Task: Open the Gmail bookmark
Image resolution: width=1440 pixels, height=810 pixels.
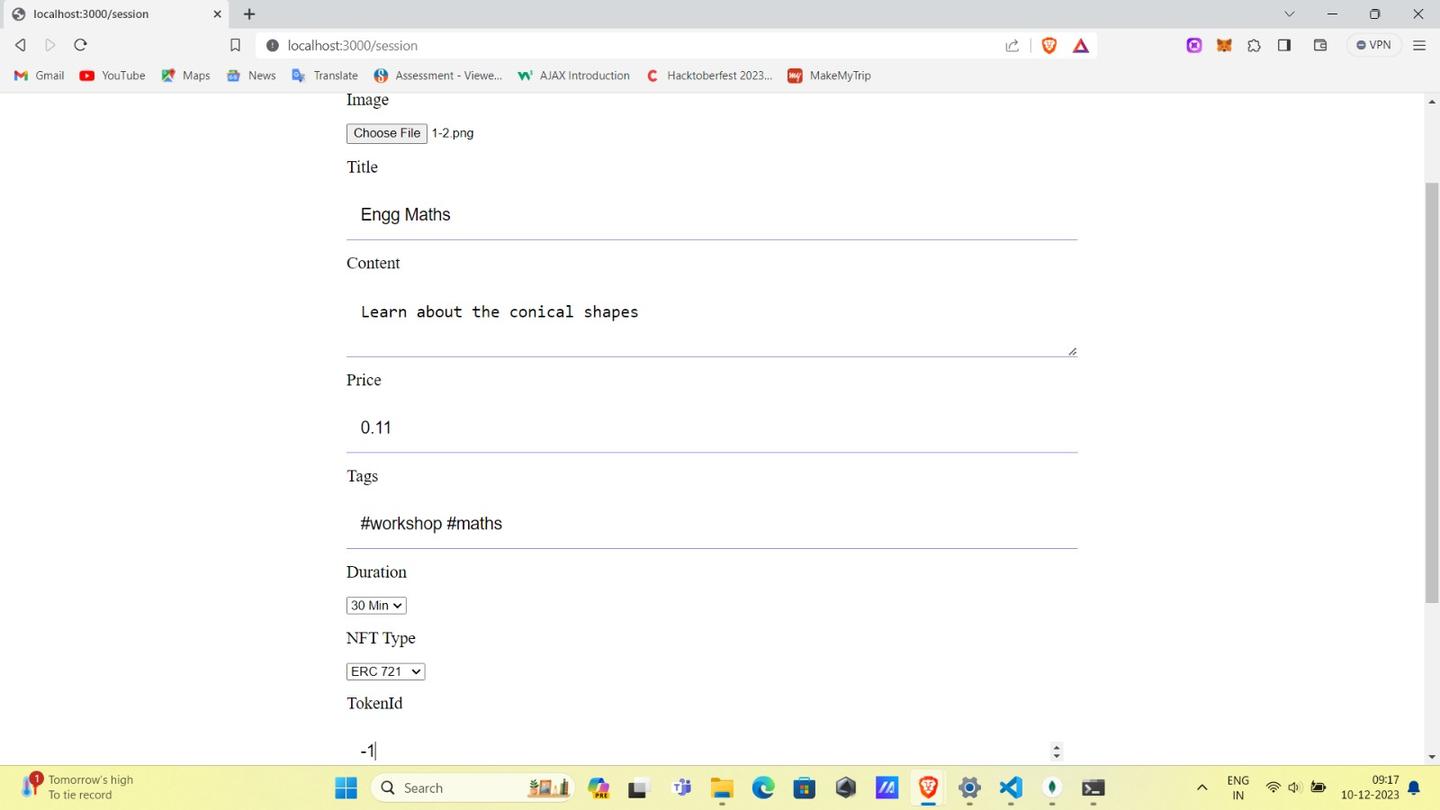Action: (39, 75)
